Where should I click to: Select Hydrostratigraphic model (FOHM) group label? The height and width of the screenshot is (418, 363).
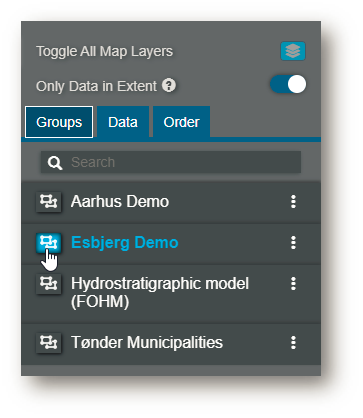pos(160,293)
